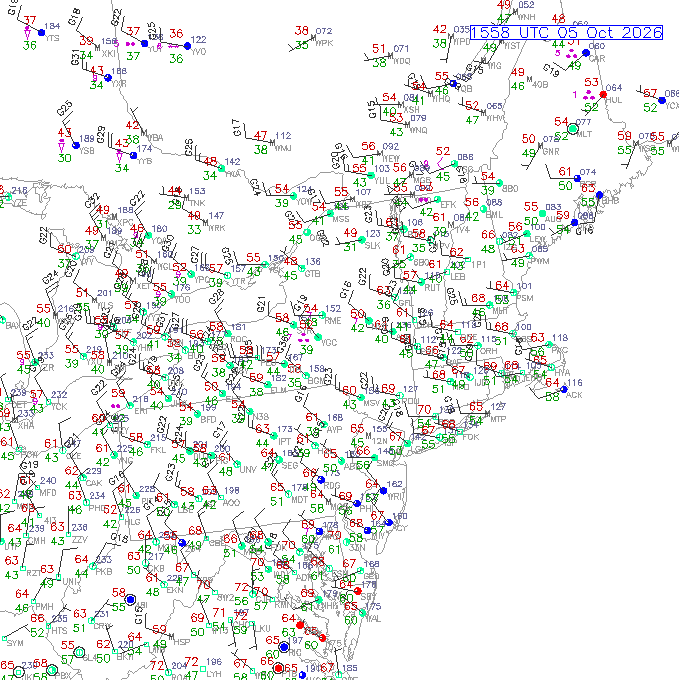Click the open square station marker at LYH
The width and height of the screenshot is (680, 680).
click(202, 669)
